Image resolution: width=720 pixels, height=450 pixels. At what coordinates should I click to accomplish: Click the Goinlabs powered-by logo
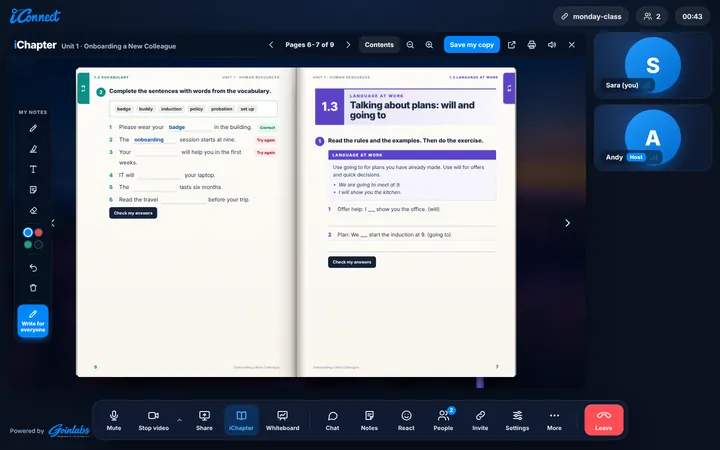(69, 431)
